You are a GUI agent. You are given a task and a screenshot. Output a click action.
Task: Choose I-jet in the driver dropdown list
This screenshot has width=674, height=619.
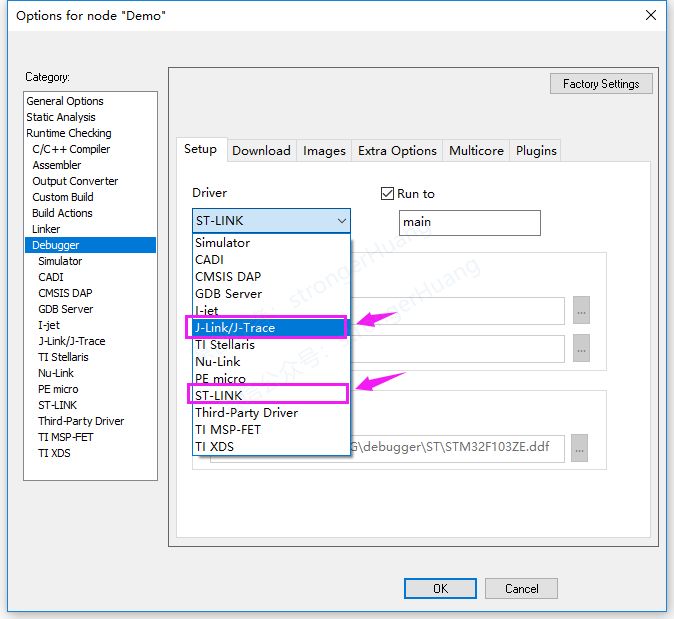[271, 310]
